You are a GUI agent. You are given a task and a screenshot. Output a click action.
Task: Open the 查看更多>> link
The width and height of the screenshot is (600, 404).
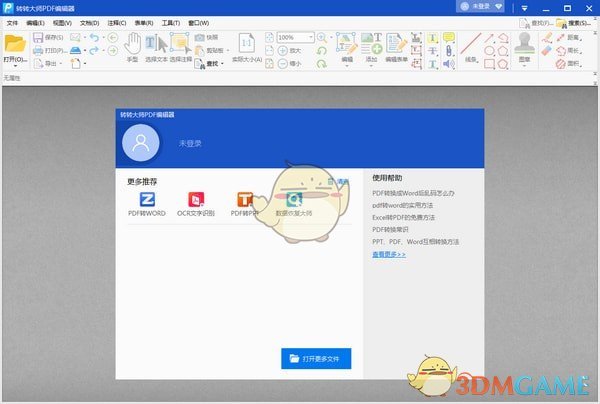pos(389,254)
